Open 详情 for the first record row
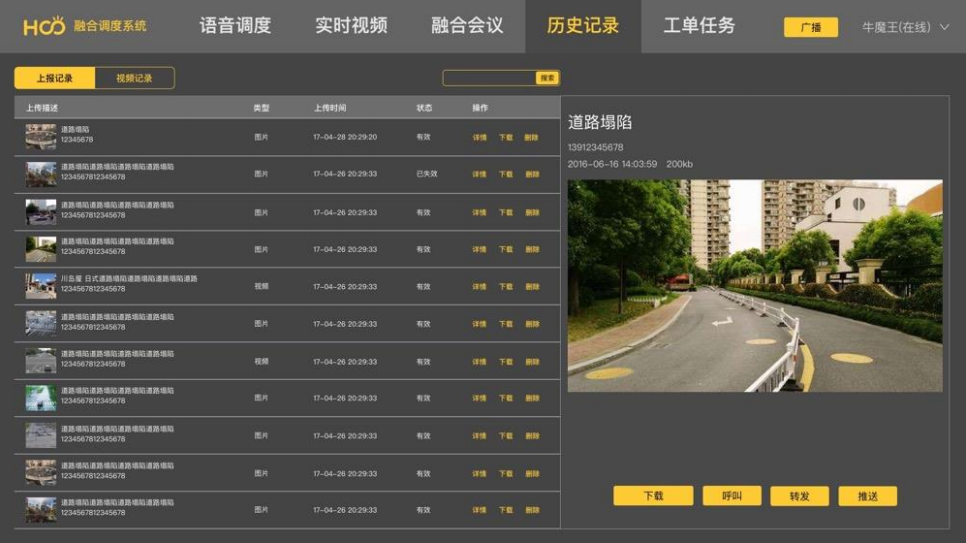966x543 pixels. tap(479, 137)
